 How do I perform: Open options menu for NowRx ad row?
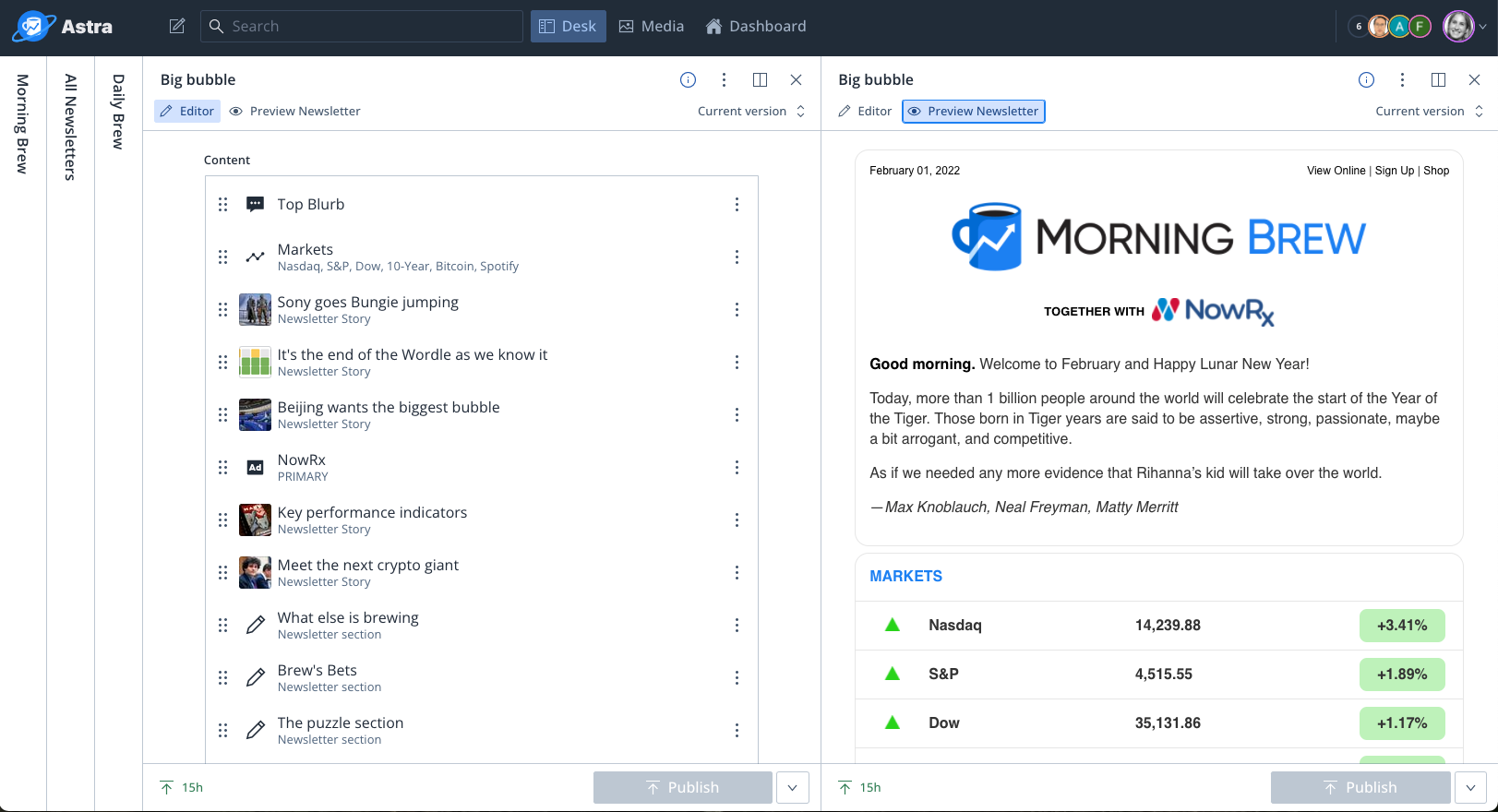(x=737, y=467)
